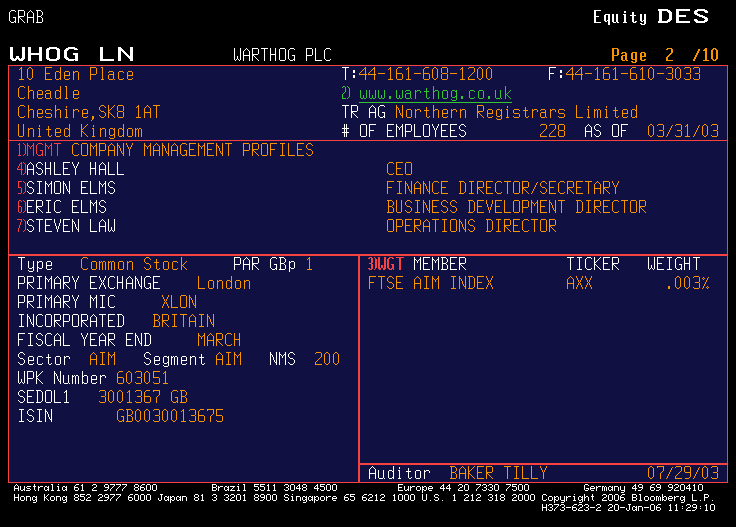The height and width of the screenshot is (527, 736).
Task: Click the Copyright 2006 Bloomberg L.P. text
Action: click(628, 497)
